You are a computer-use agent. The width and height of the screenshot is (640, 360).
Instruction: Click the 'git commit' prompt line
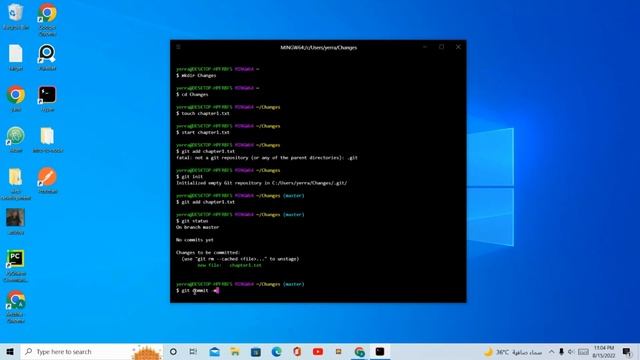[198, 291]
